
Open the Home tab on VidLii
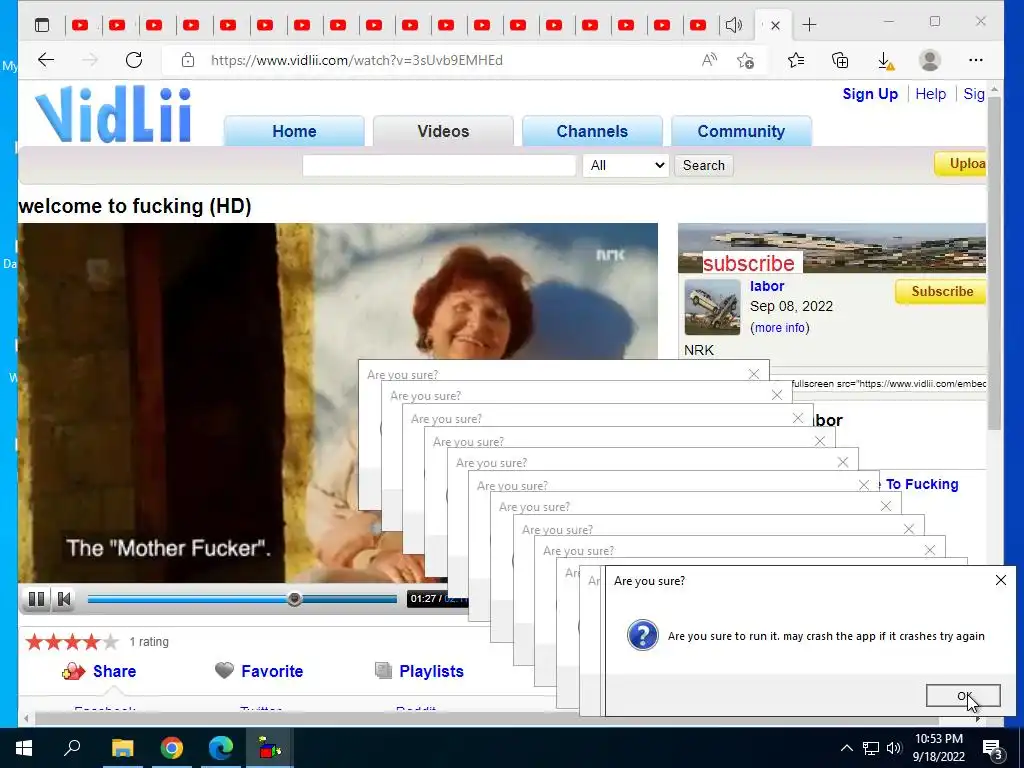click(x=294, y=131)
